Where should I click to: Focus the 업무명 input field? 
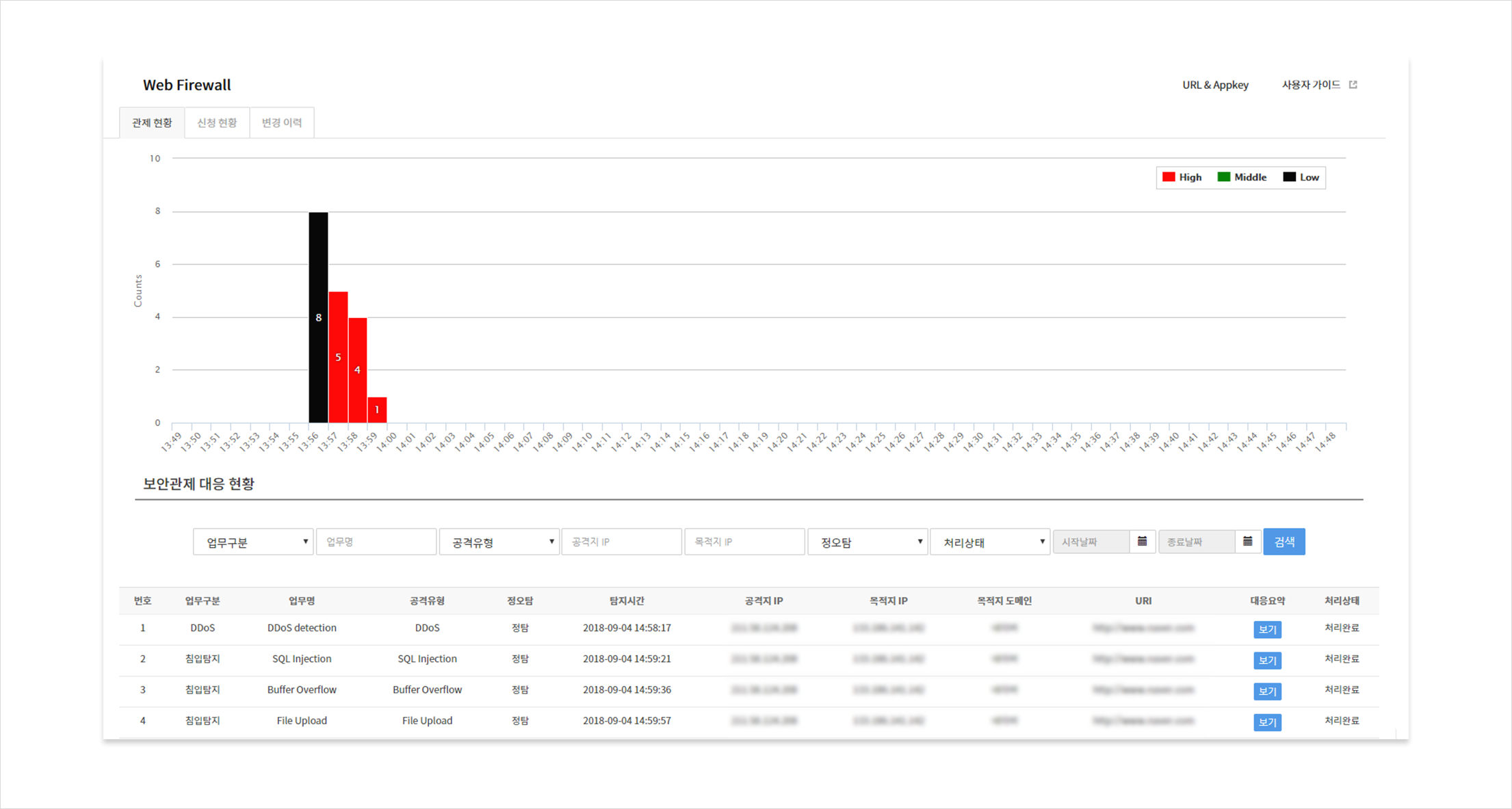pos(376,542)
